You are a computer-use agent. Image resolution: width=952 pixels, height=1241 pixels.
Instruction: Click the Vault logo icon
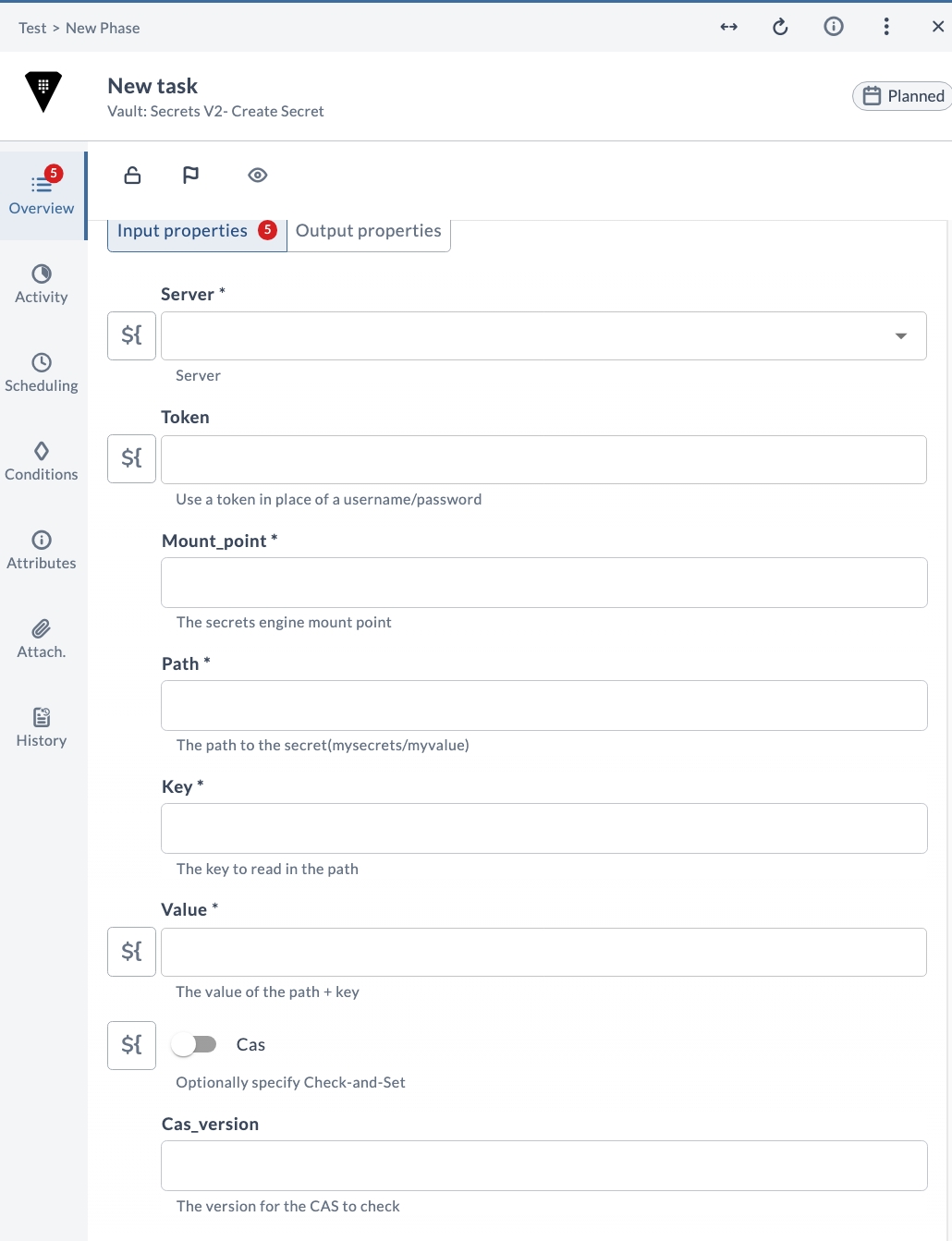(43, 91)
